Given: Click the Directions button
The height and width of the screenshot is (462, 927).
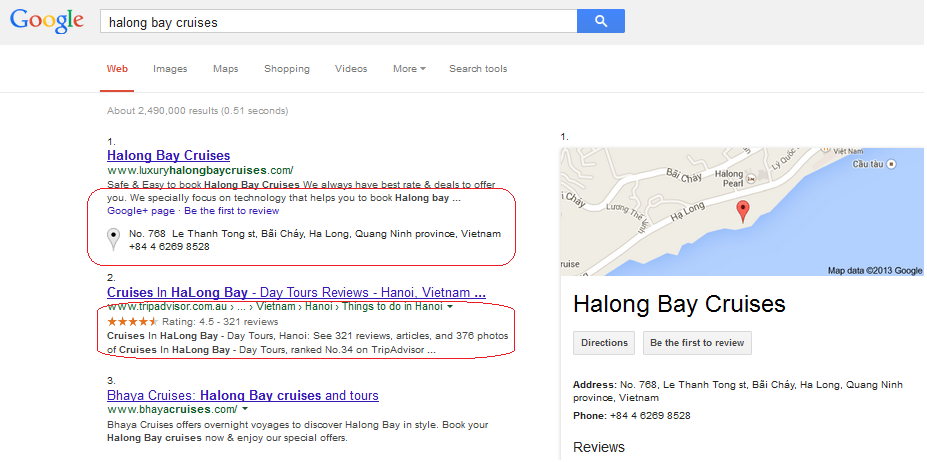Looking at the screenshot, I should 604,343.
